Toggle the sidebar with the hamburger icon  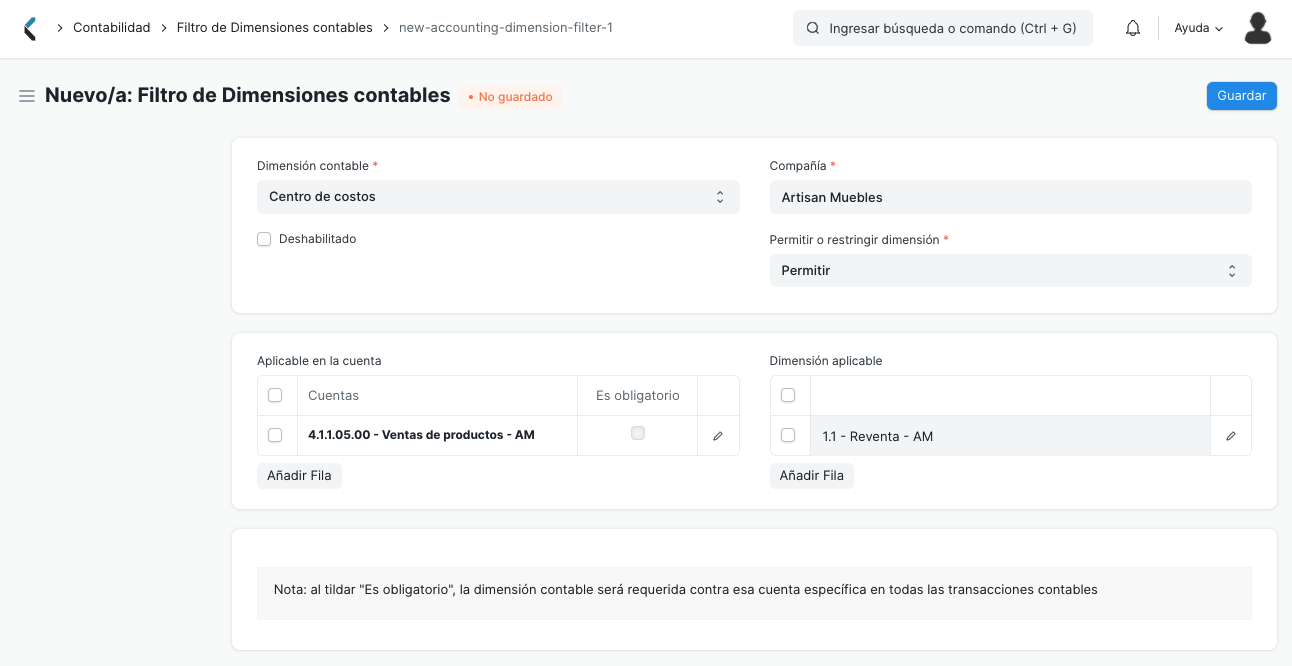point(26,96)
